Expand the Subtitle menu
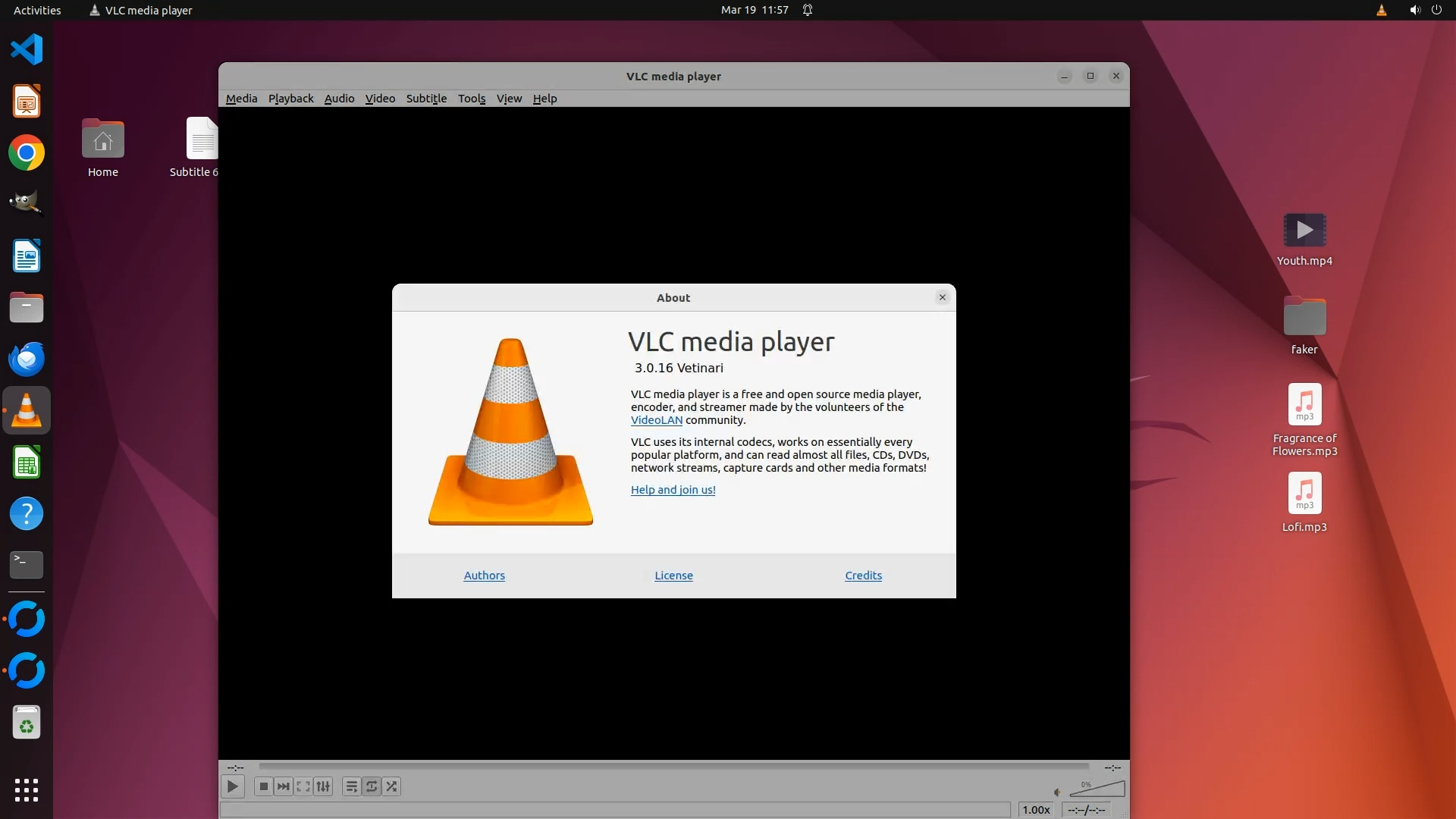Screen dimensions: 1456x819 pyautogui.click(x=426, y=99)
